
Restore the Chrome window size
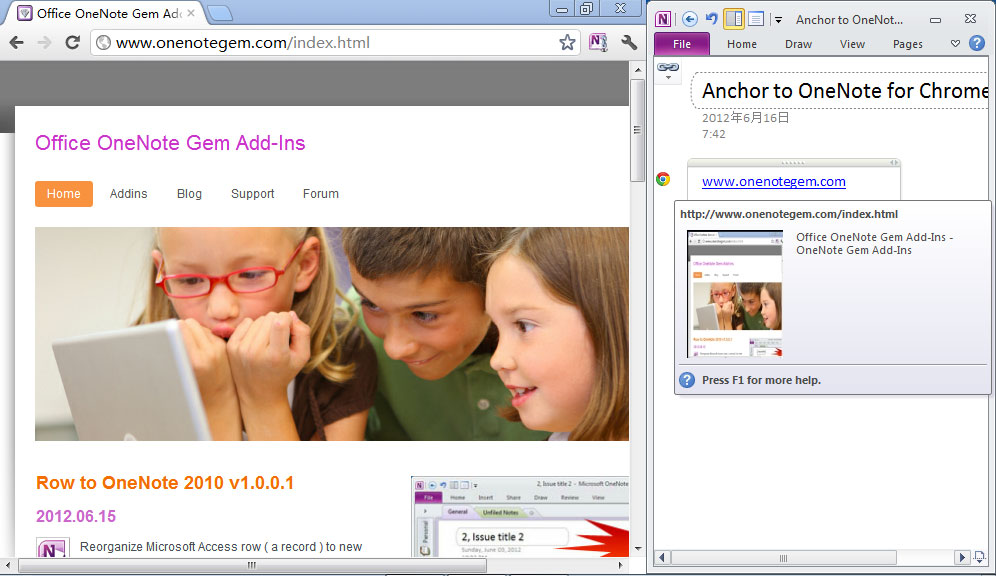tap(586, 8)
